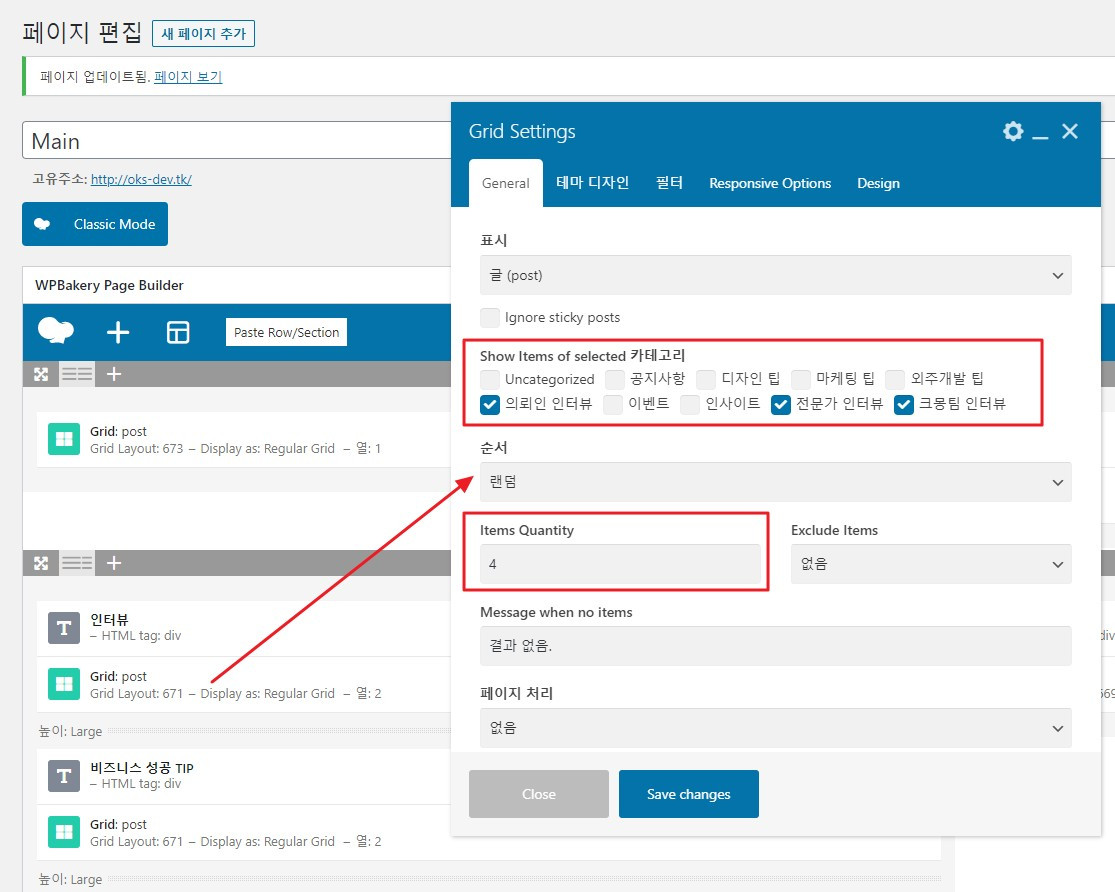The width and height of the screenshot is (1115, 892).
Task: Click the second row move handle icon
Action: pos(41,563)
